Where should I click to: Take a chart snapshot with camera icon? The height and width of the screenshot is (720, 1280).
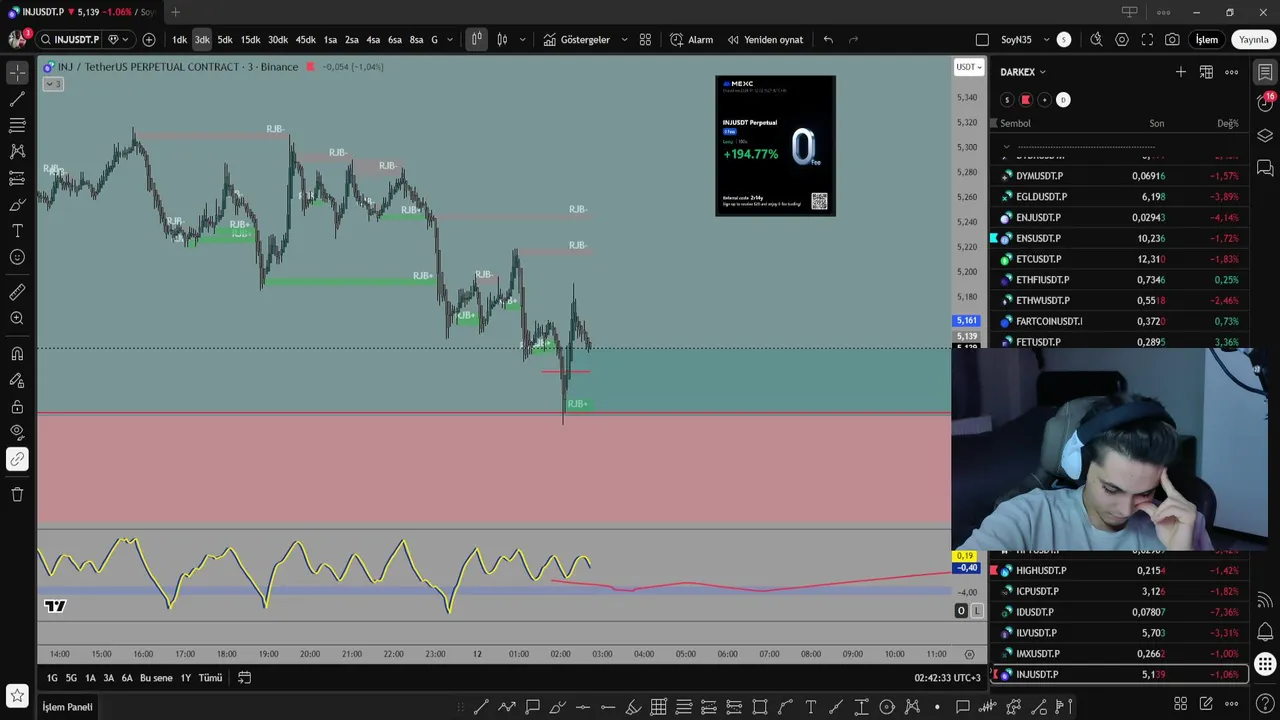1172,40
